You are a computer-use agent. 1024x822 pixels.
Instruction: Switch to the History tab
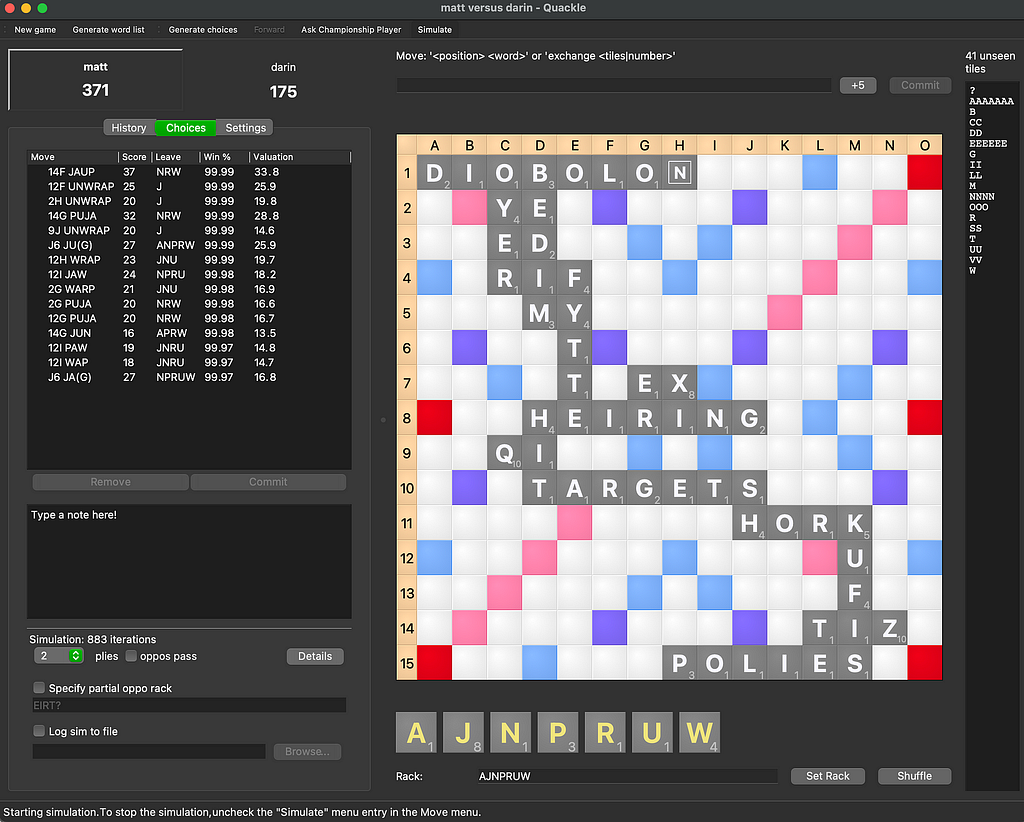(129, 127)
